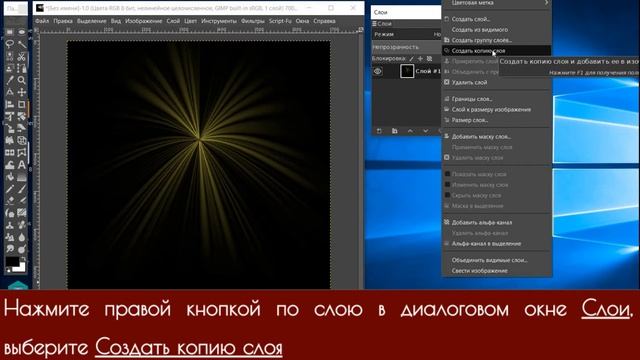
Task: Select the Fuzzy Select wand tool
Action: coord(22,44)
